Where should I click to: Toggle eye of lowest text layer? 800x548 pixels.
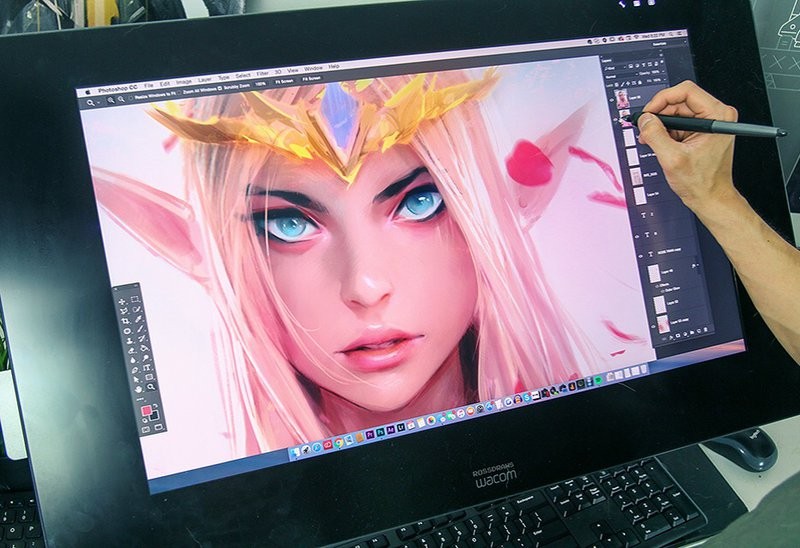640,256
